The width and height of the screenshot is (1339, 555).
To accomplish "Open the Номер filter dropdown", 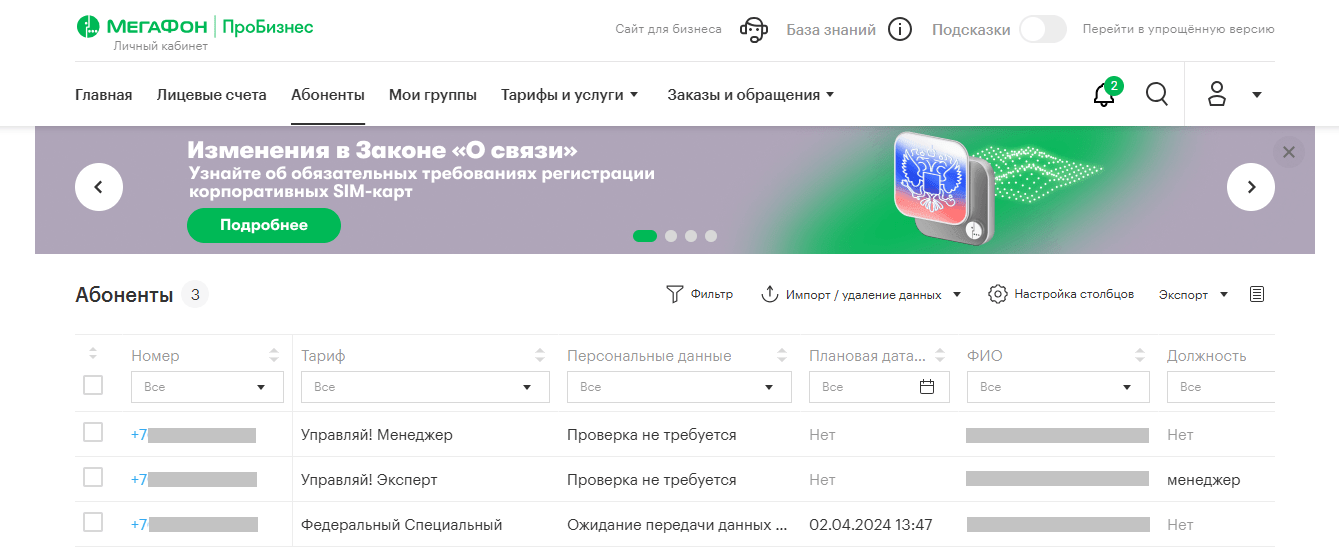I will click(207, 387).
